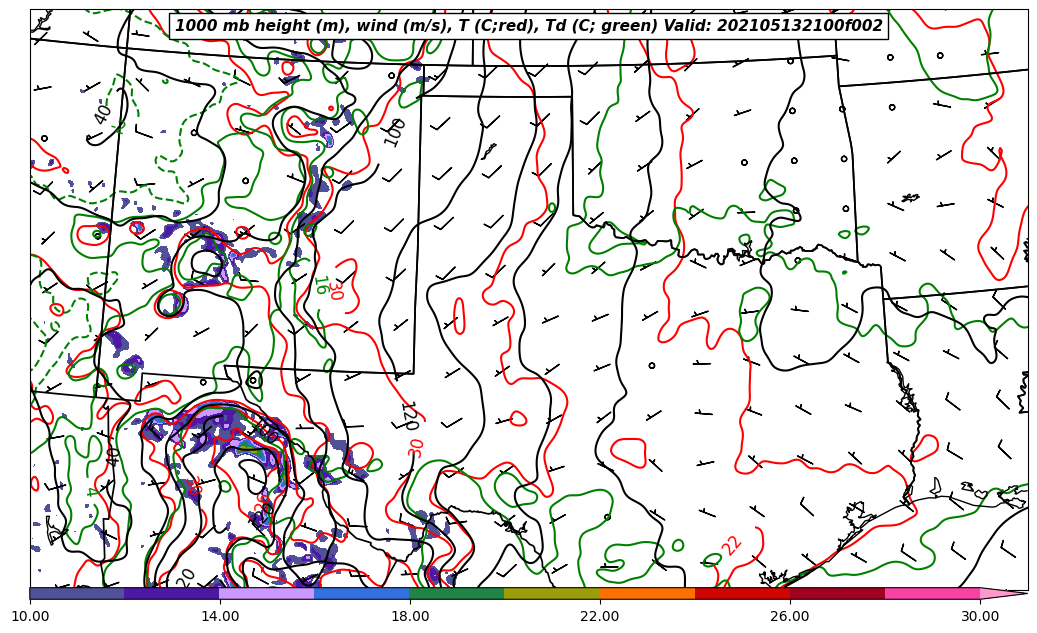Select the medium blue colorbar segment

(362, 593)
